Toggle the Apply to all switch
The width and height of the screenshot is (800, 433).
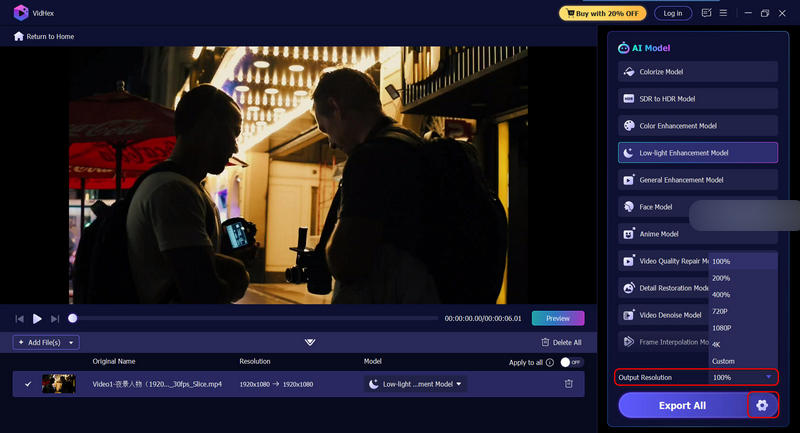[571, 362]
